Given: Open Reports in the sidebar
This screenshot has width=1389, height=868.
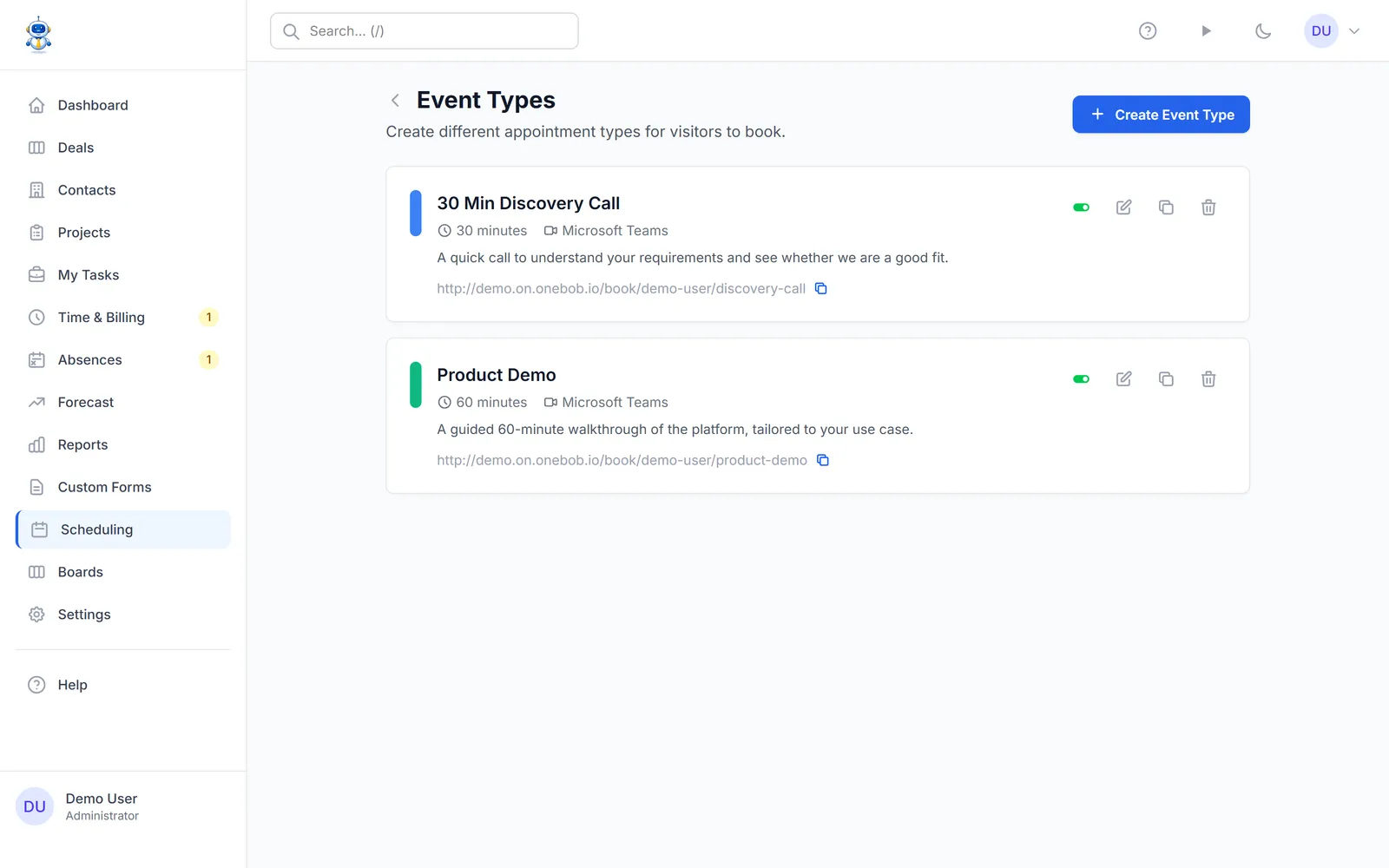Looking at the screenshot, I should pos(123,445).
